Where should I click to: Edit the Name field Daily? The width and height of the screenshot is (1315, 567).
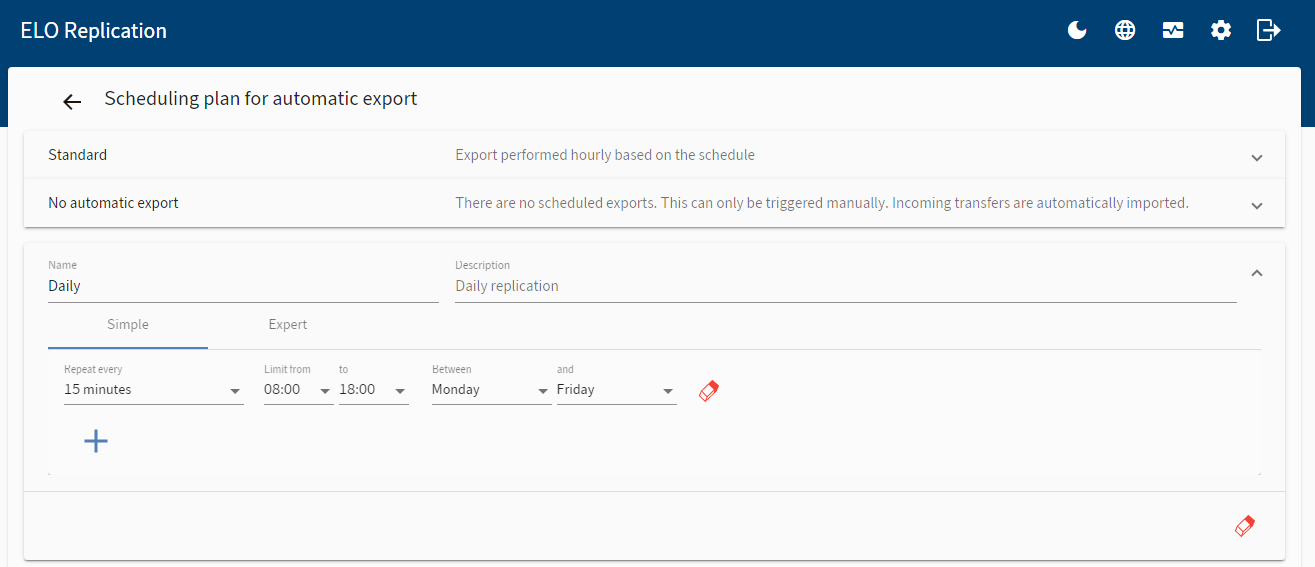(243, 286)
